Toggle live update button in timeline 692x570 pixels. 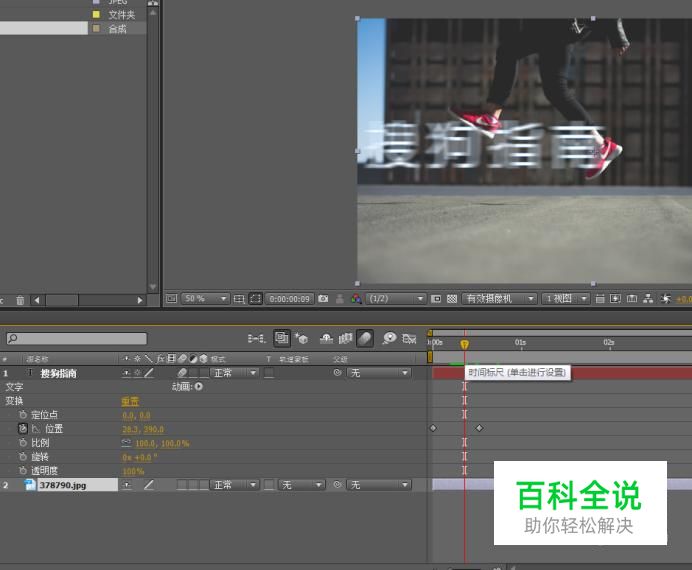tap(282, 338)
